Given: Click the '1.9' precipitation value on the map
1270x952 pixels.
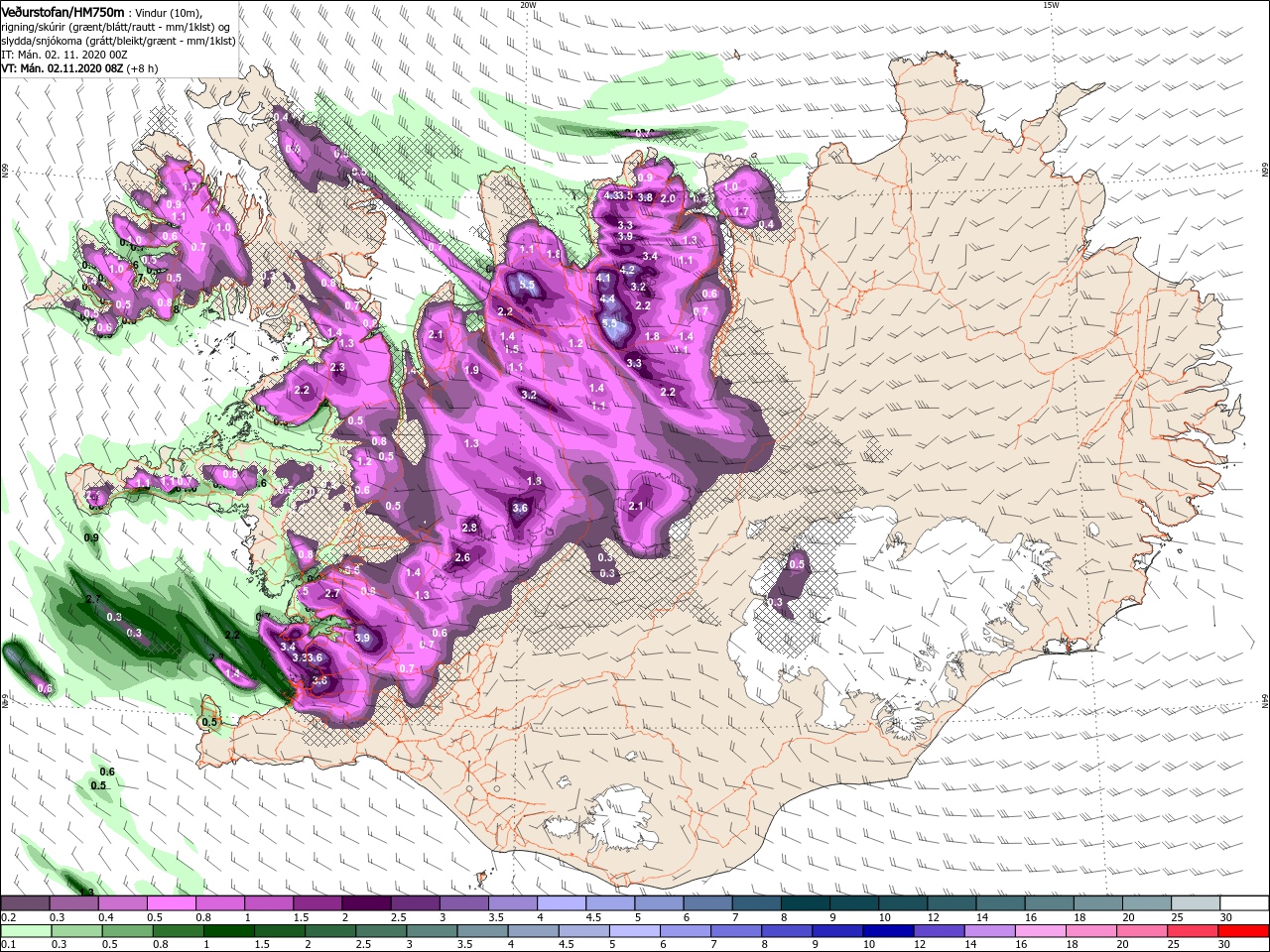Looking at the screenshot, I should (472, 370).
